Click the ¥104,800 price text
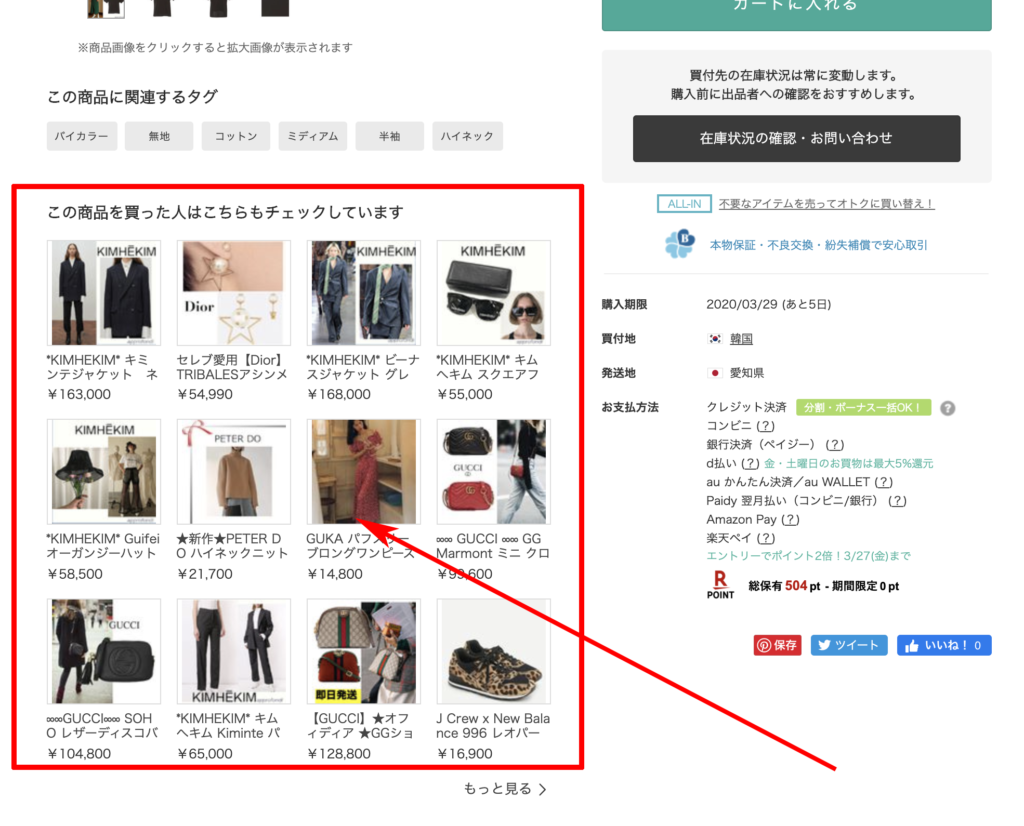Screen dimensions: 1024x826 click(79, 754)
